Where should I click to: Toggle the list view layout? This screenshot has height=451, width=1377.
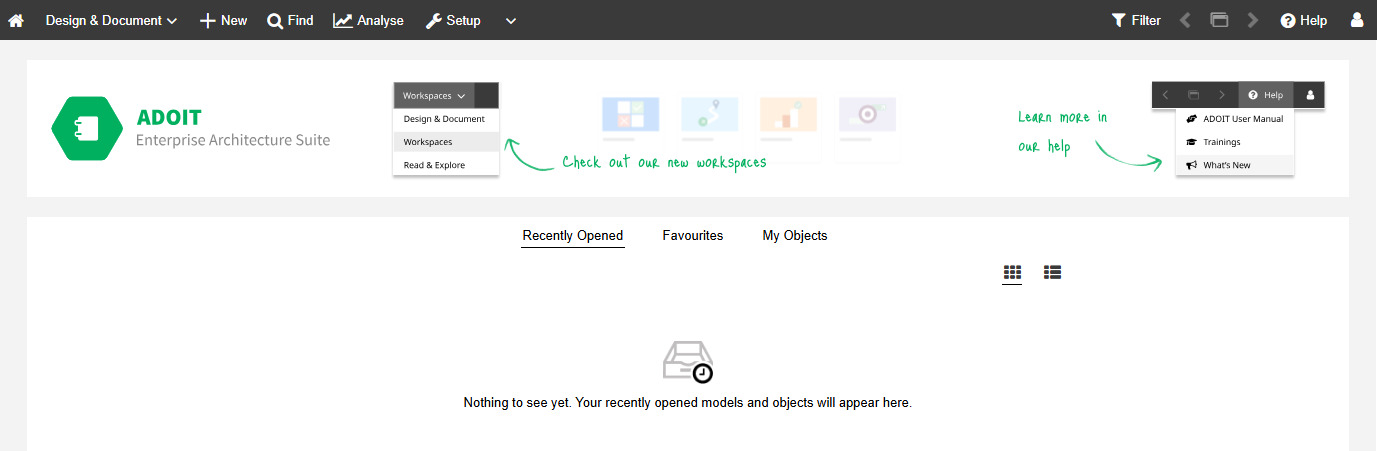1052,272
